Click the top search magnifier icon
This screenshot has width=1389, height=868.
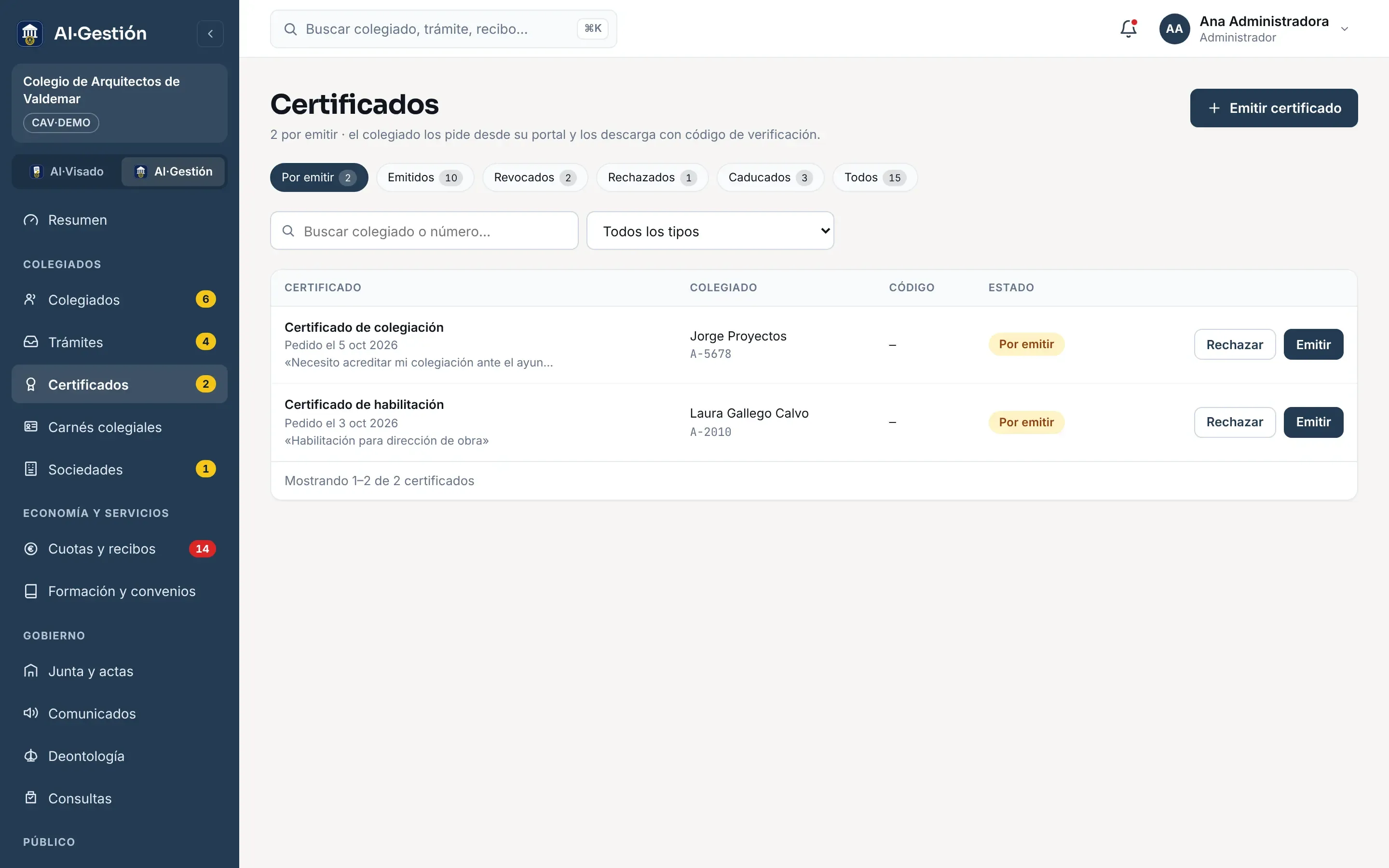(x=290, y=29)
